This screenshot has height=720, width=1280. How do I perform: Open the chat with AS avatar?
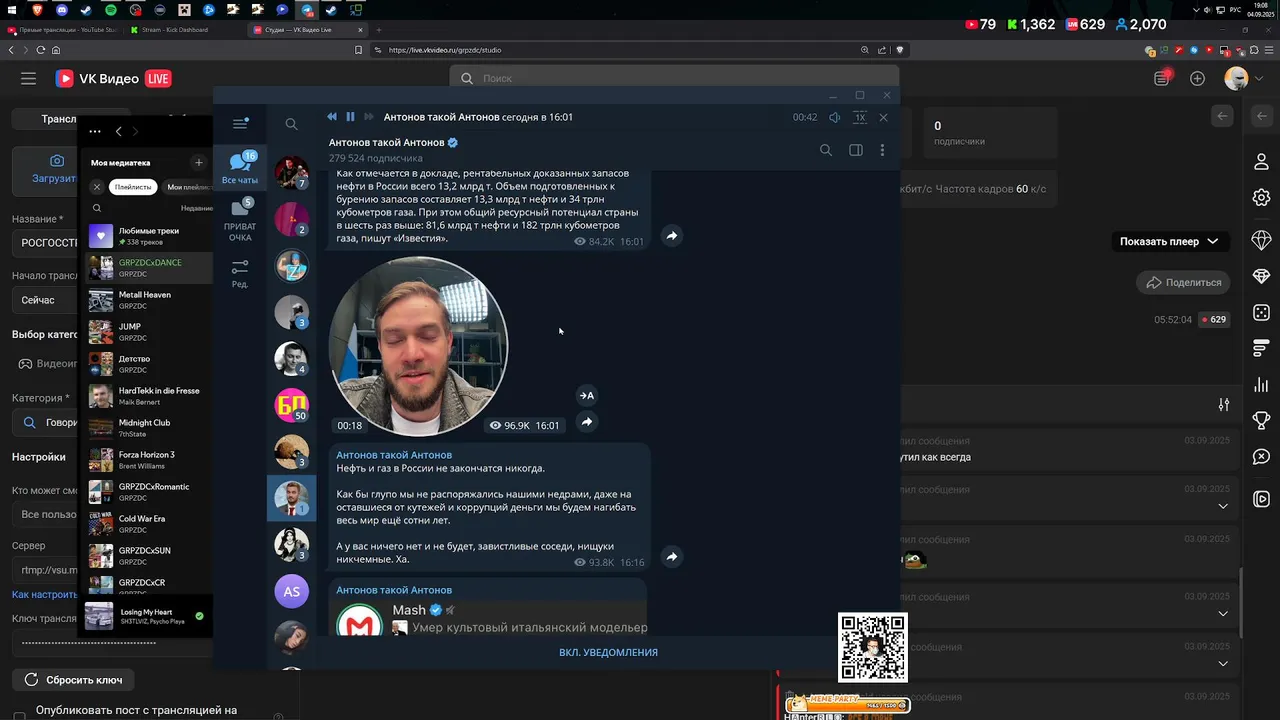click(x=291, y=591)
